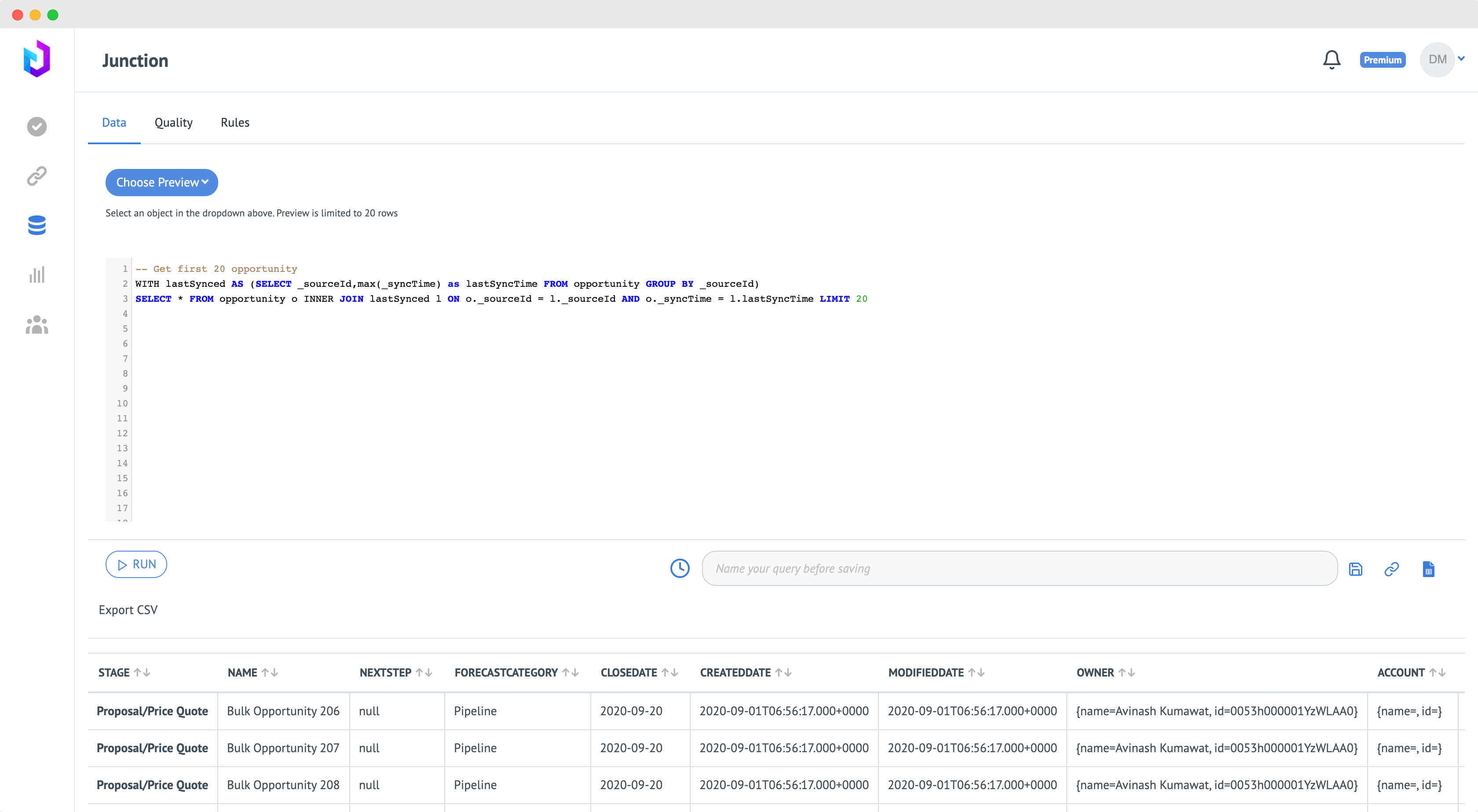Click the Export CSV link
Image resolution: width=1478 pixels, height=812 pixels.
[128, 609]
